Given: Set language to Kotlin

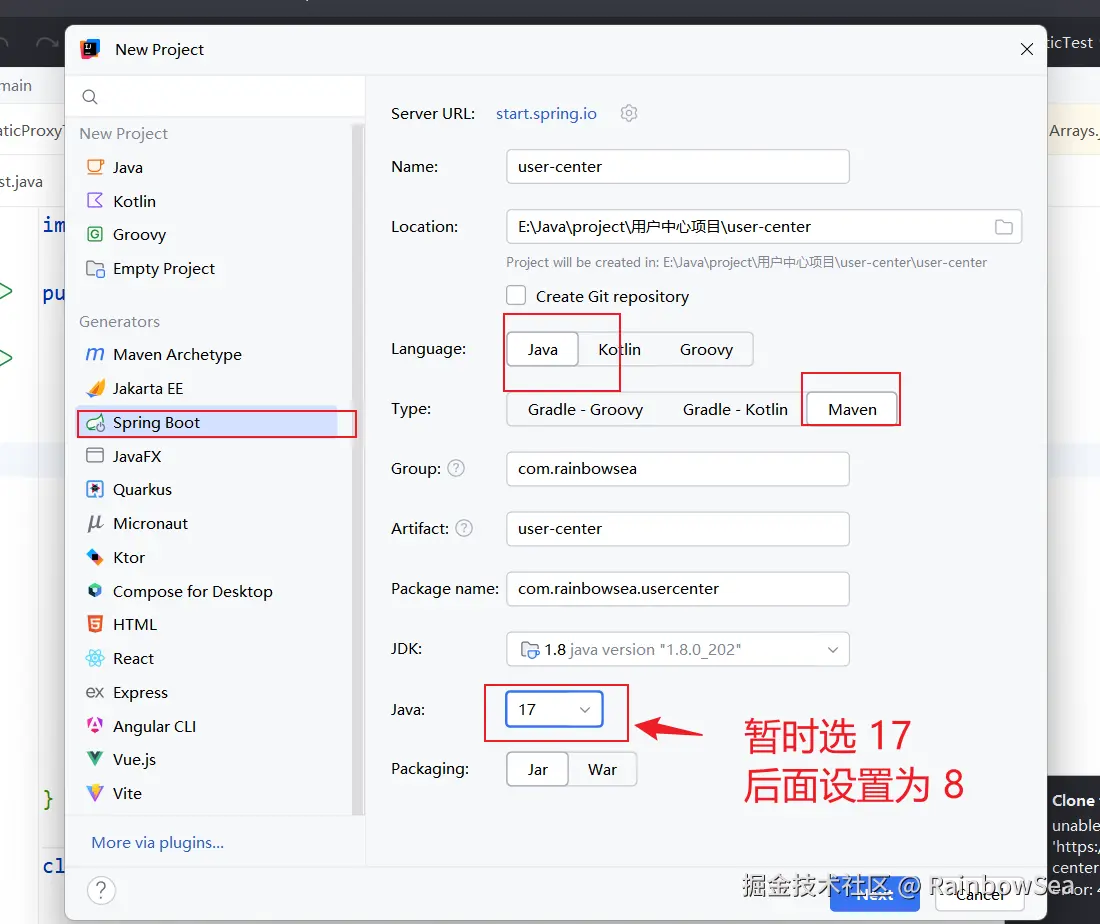Looking at the screenshot, I should coord(619,349).
